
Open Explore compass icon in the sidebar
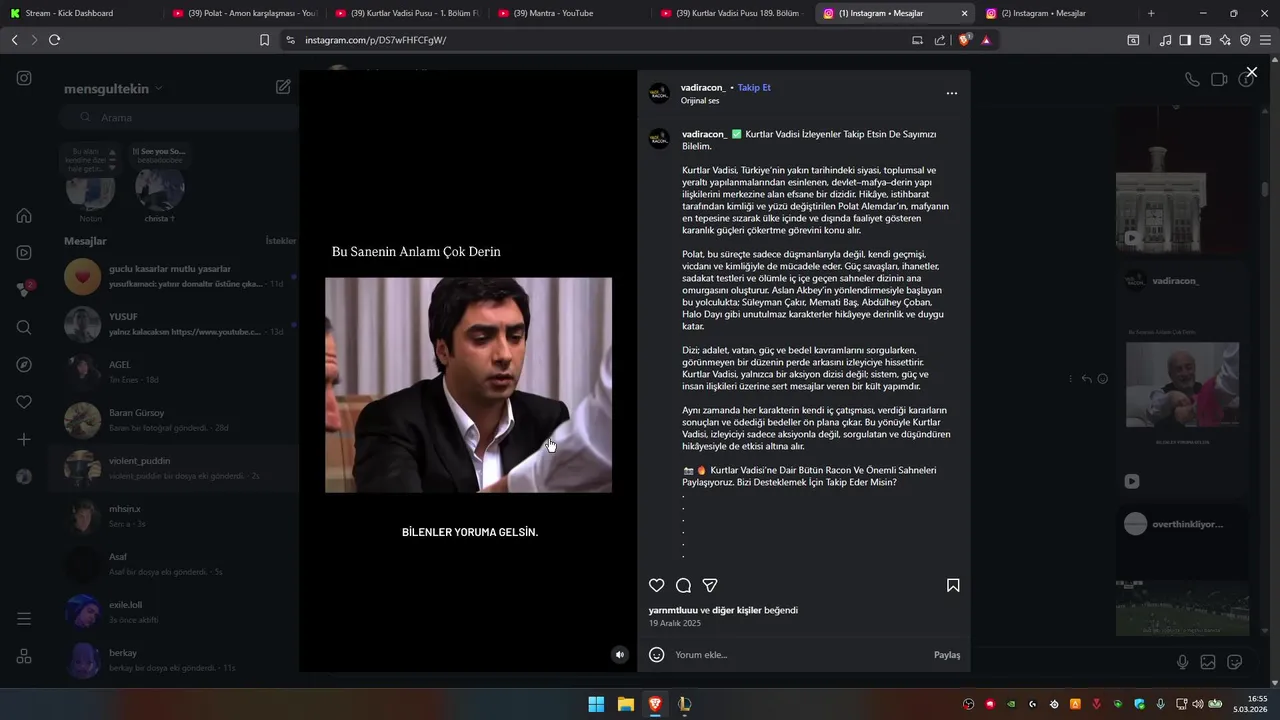point(24,365)
